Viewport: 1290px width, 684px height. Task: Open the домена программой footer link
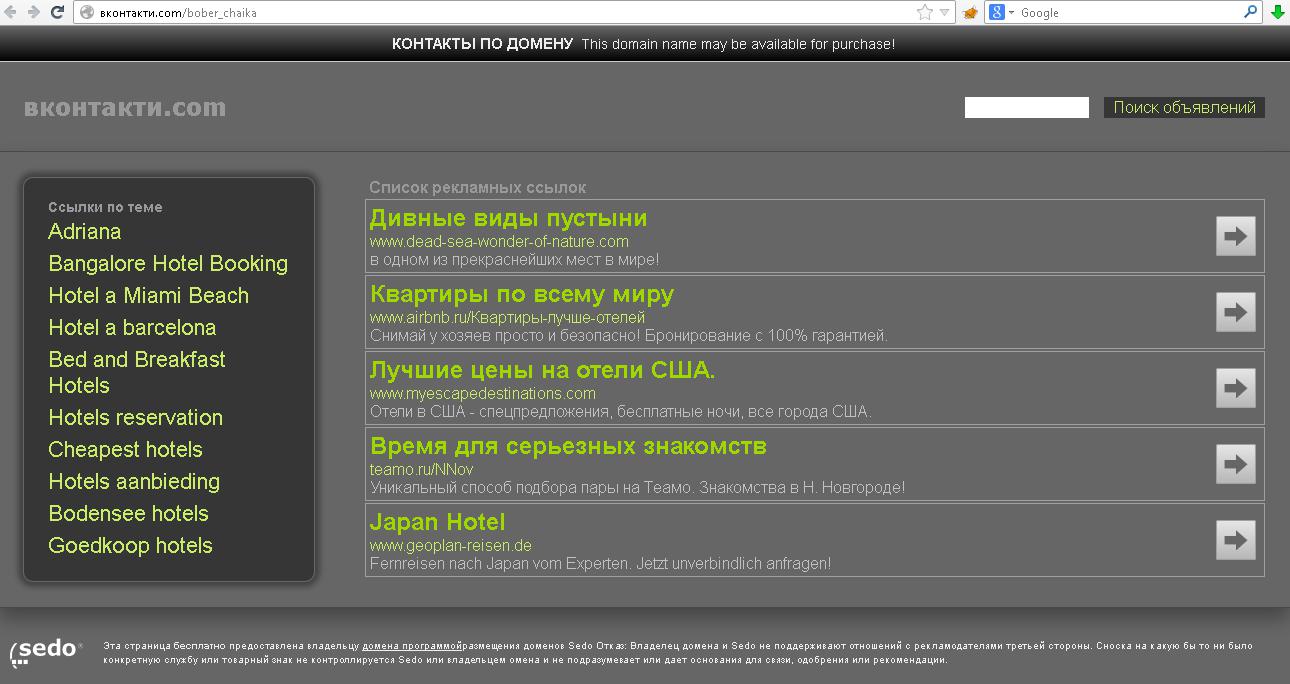click(412, 646)
